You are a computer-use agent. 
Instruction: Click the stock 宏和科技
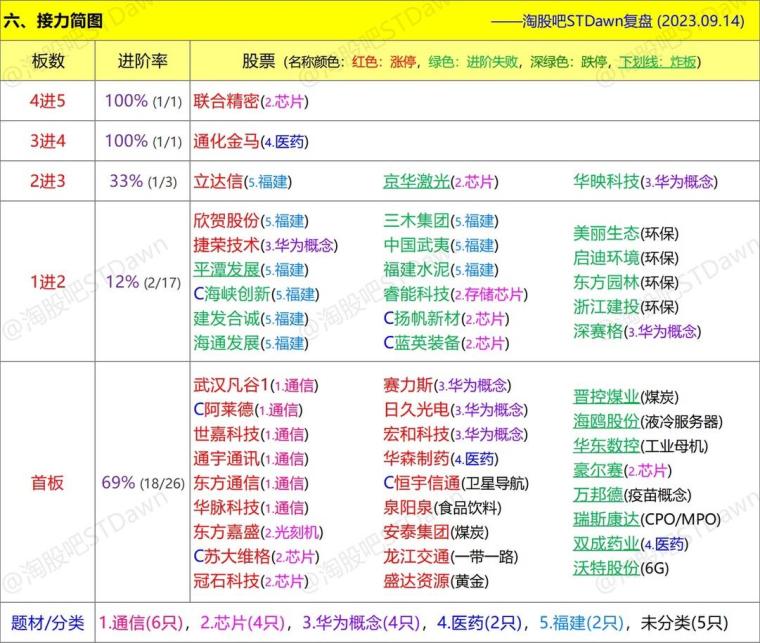coord(416,434)
